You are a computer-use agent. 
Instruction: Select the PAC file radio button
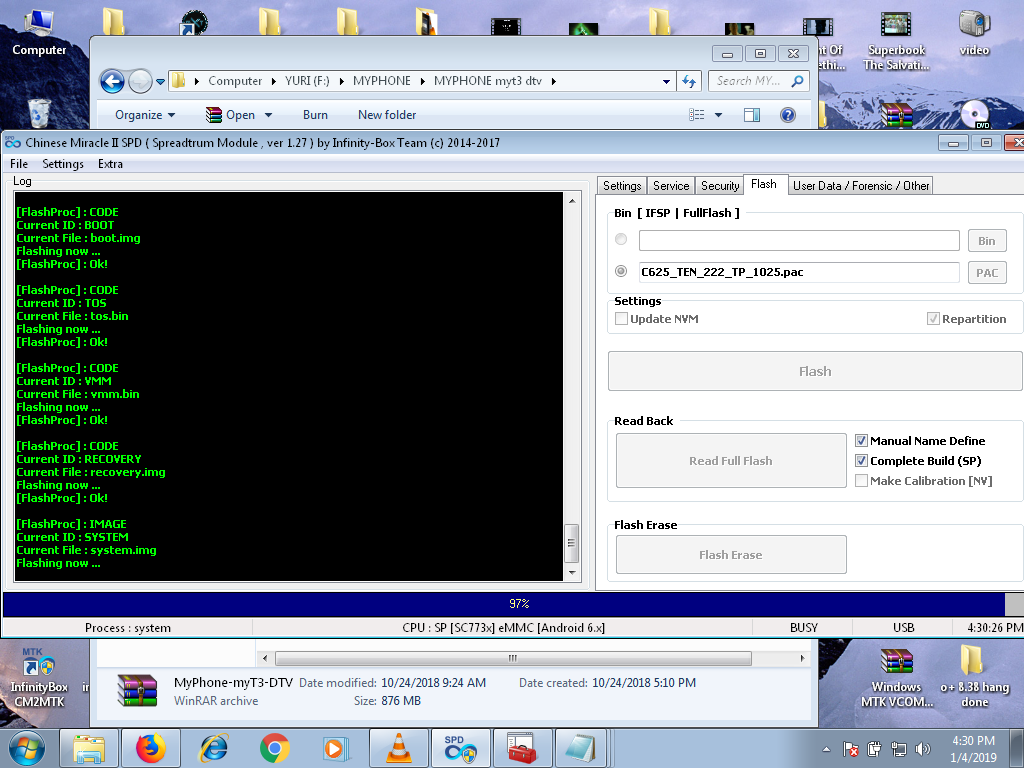[621, 270]
